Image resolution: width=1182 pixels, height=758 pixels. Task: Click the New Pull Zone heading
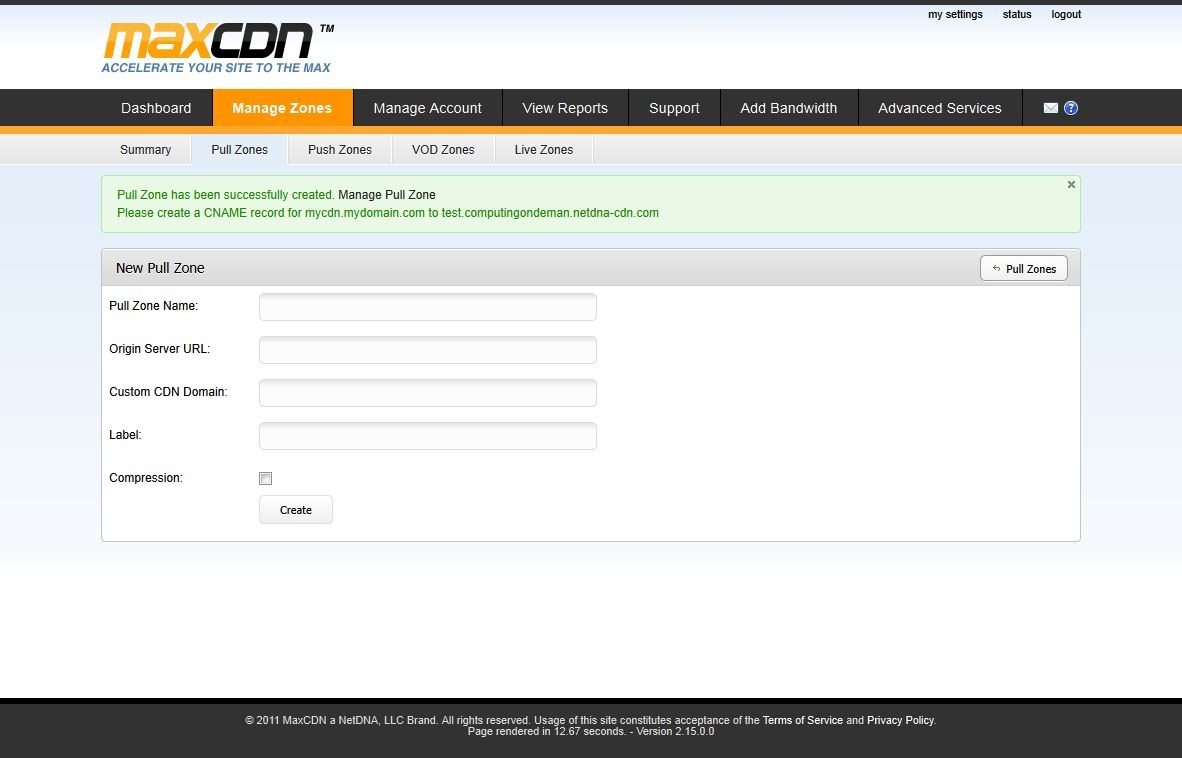click(x=160, y=267)
